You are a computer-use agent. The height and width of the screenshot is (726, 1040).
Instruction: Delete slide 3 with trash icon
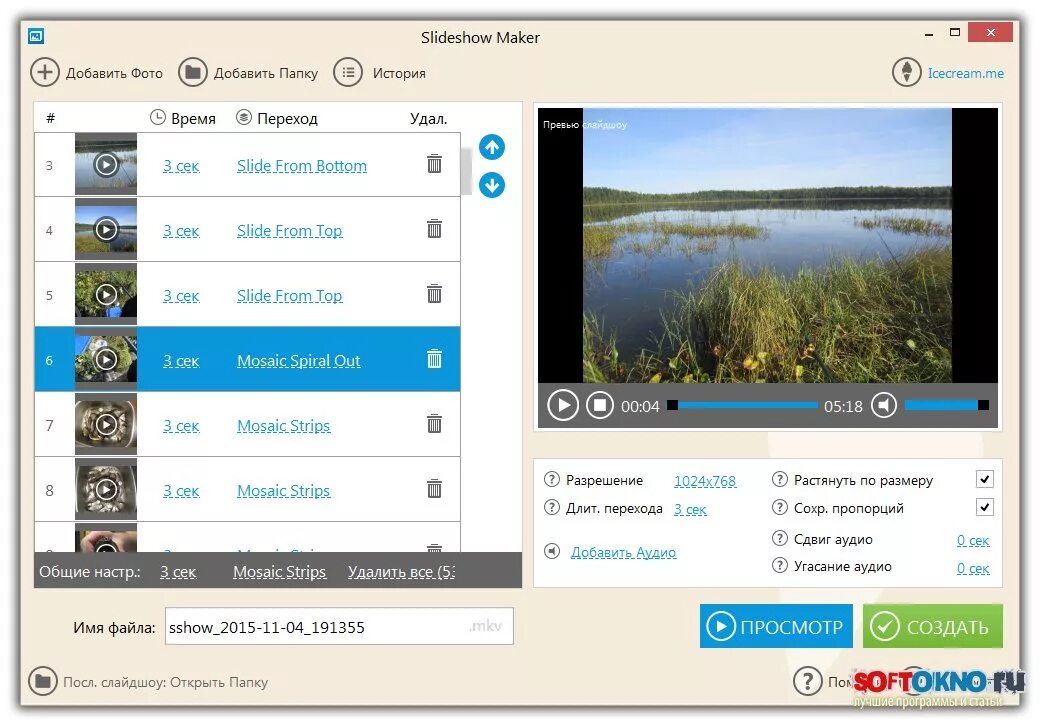click(434, 164)
